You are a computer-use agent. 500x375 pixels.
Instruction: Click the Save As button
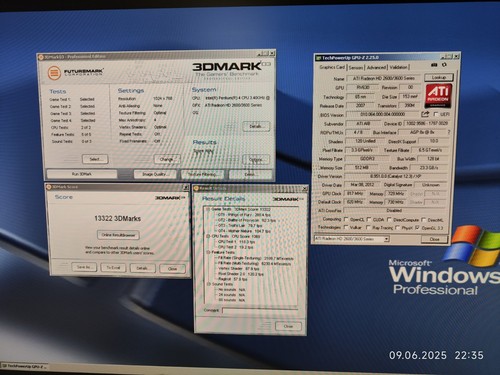(84, 267)
